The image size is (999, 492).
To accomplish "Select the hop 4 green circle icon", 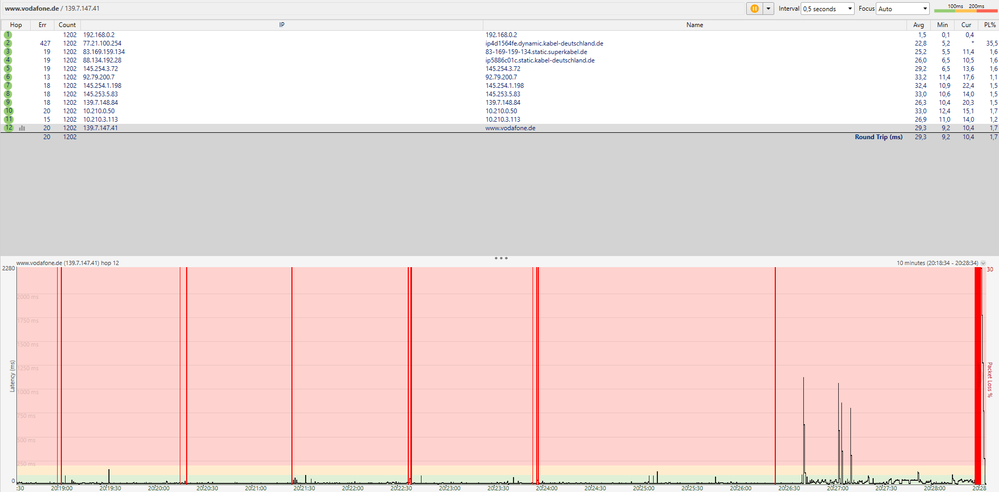I will (8, 60).
